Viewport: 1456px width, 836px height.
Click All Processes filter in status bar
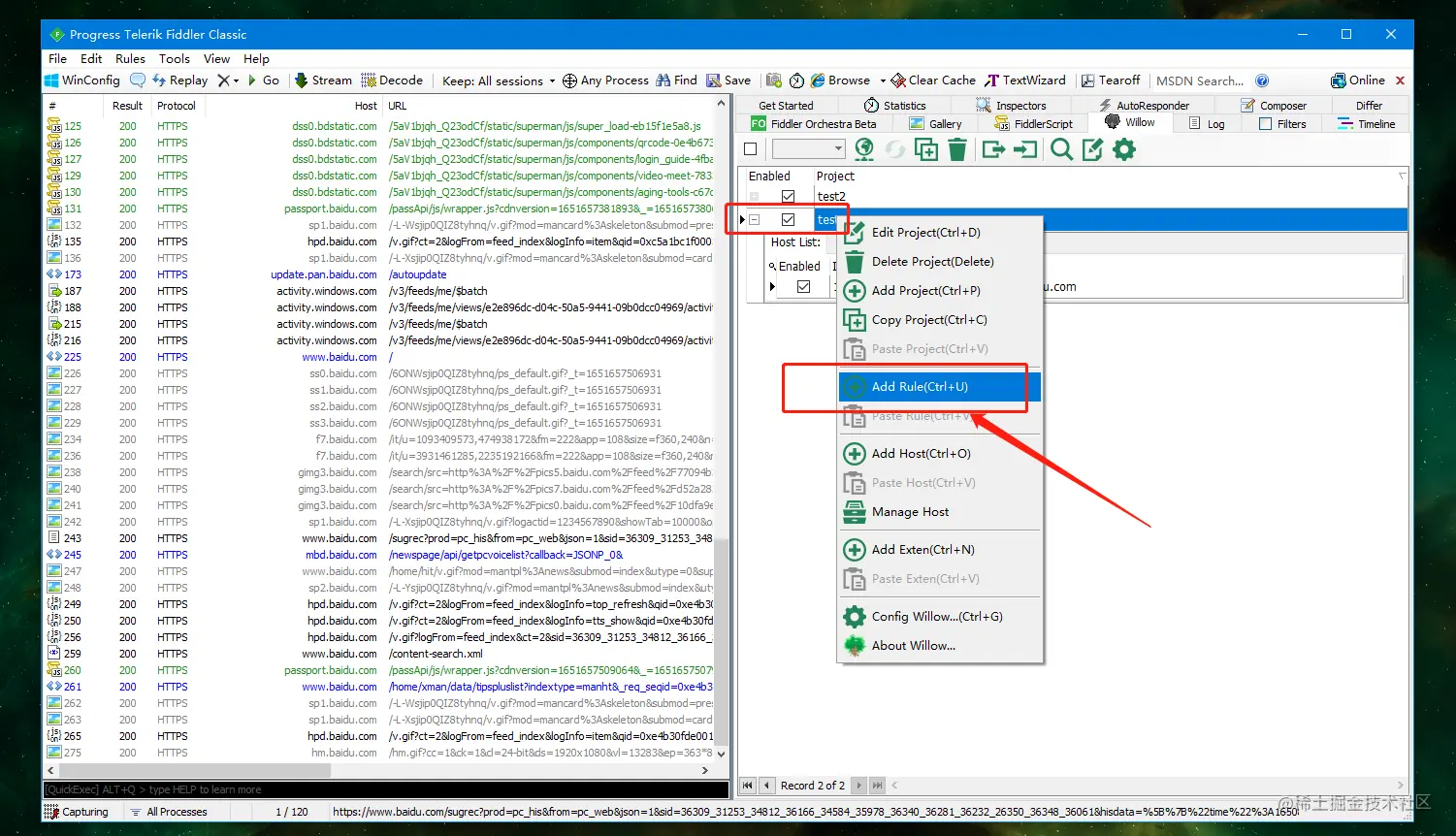tap(169, 812)
